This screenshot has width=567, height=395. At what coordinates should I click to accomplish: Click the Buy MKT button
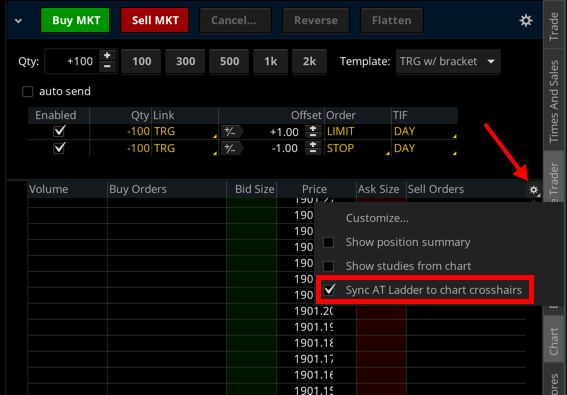tap(75, 20)
